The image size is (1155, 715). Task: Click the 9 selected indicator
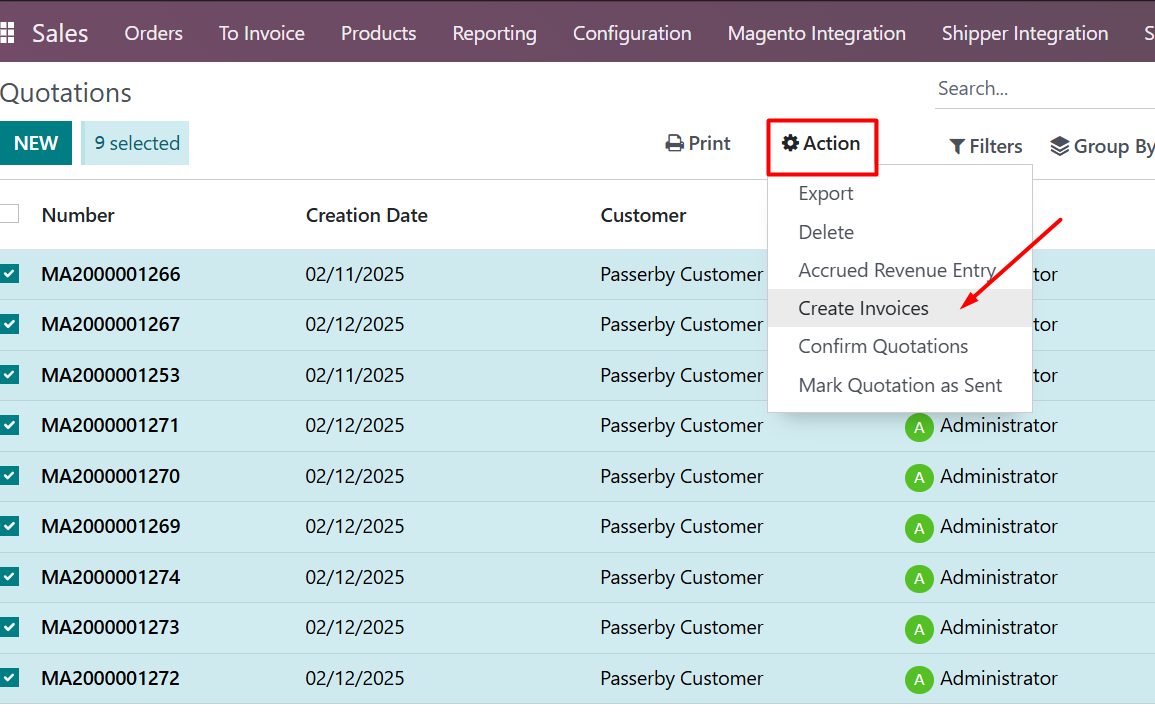136,143
